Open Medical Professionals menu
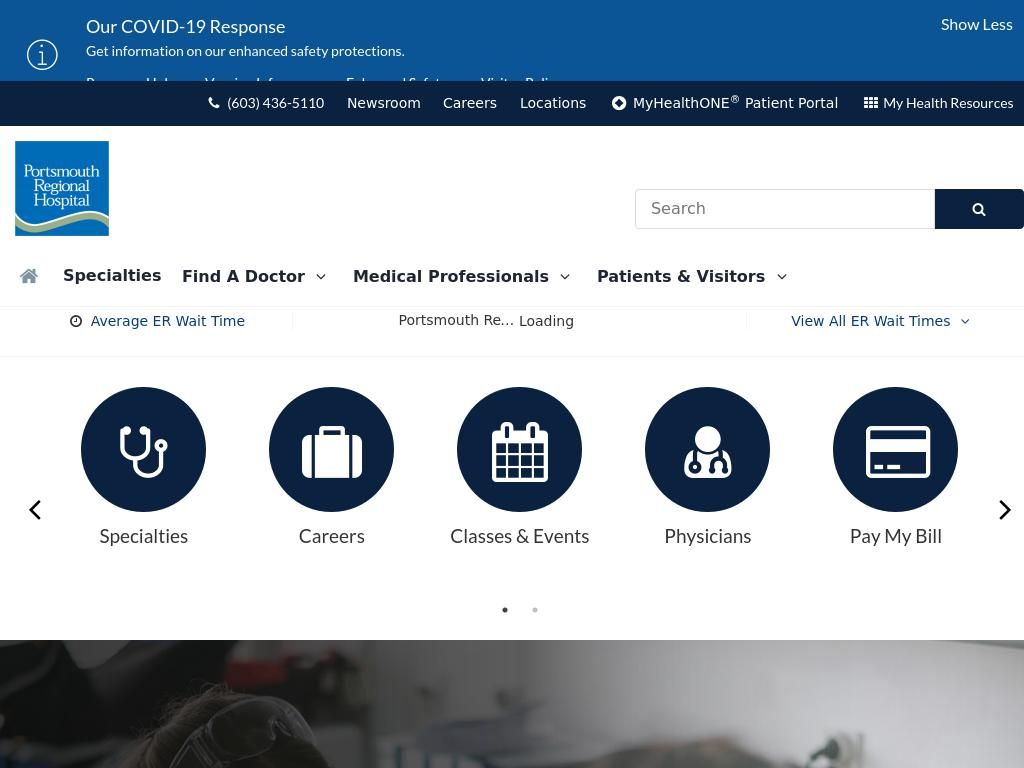Image resolution: width=1024 pixels, height=768 pixels. [x=451, y=276]
